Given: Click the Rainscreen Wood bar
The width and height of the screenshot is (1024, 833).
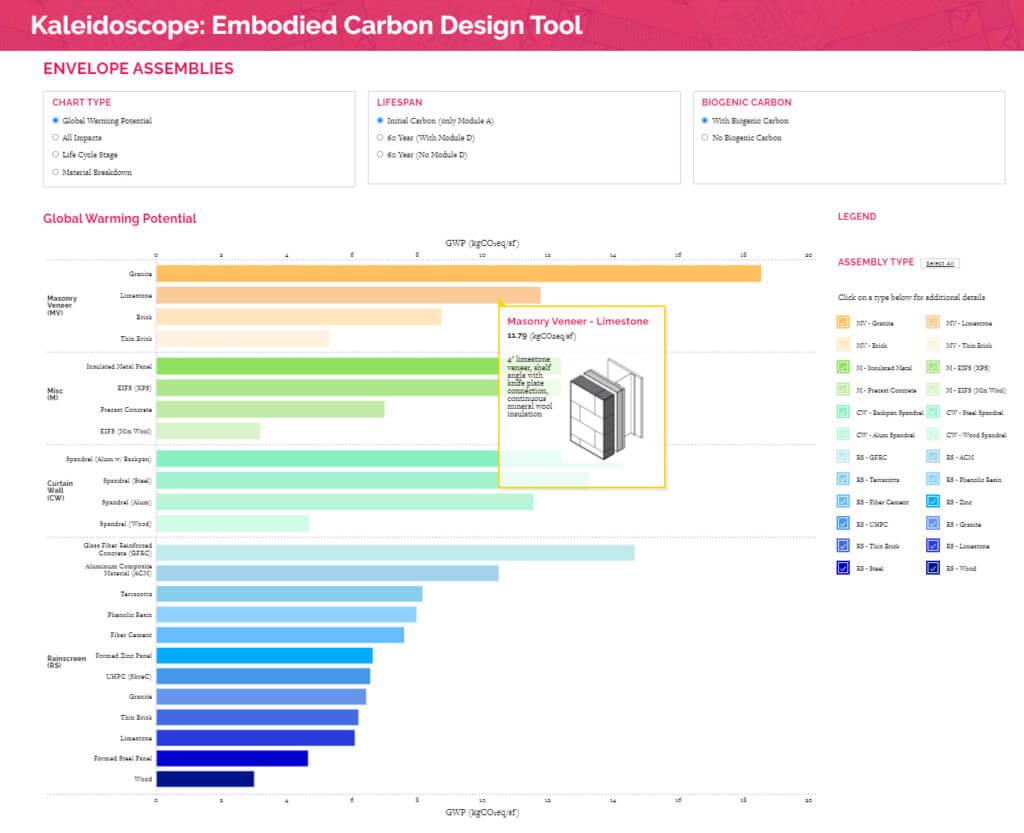Looking at the screenshot, I should coord(205,779).
